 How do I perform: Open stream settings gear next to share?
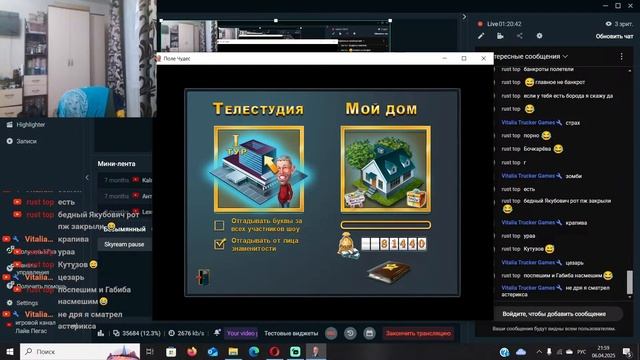[x=539, y=36]
